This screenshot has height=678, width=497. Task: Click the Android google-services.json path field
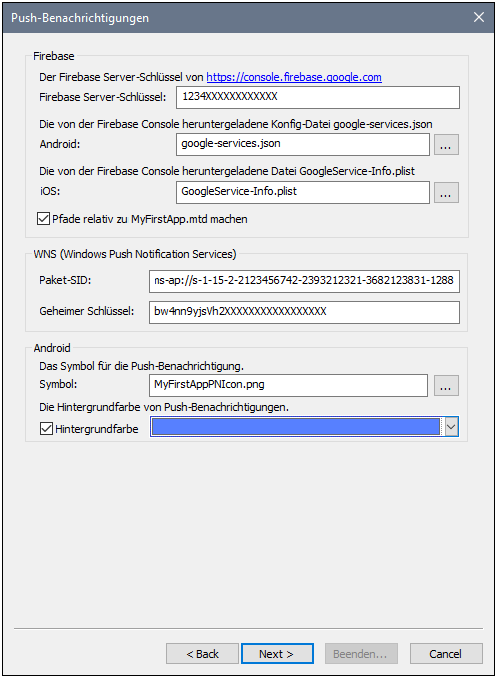[302, 144]
